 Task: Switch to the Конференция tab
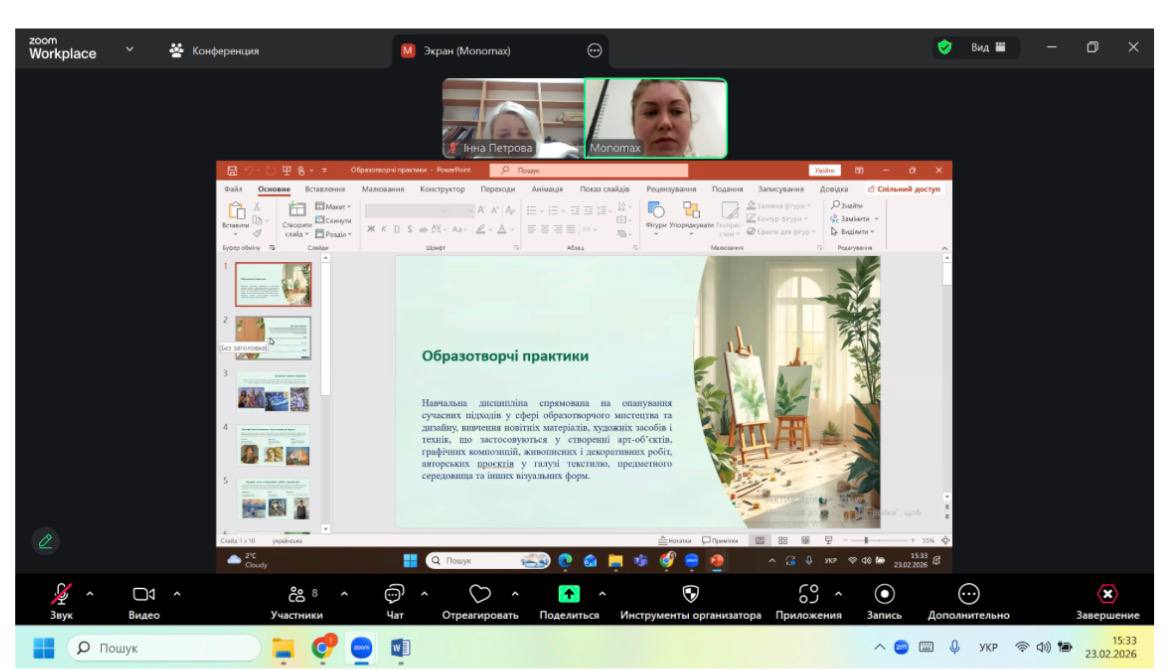click(x=214, y=49)
